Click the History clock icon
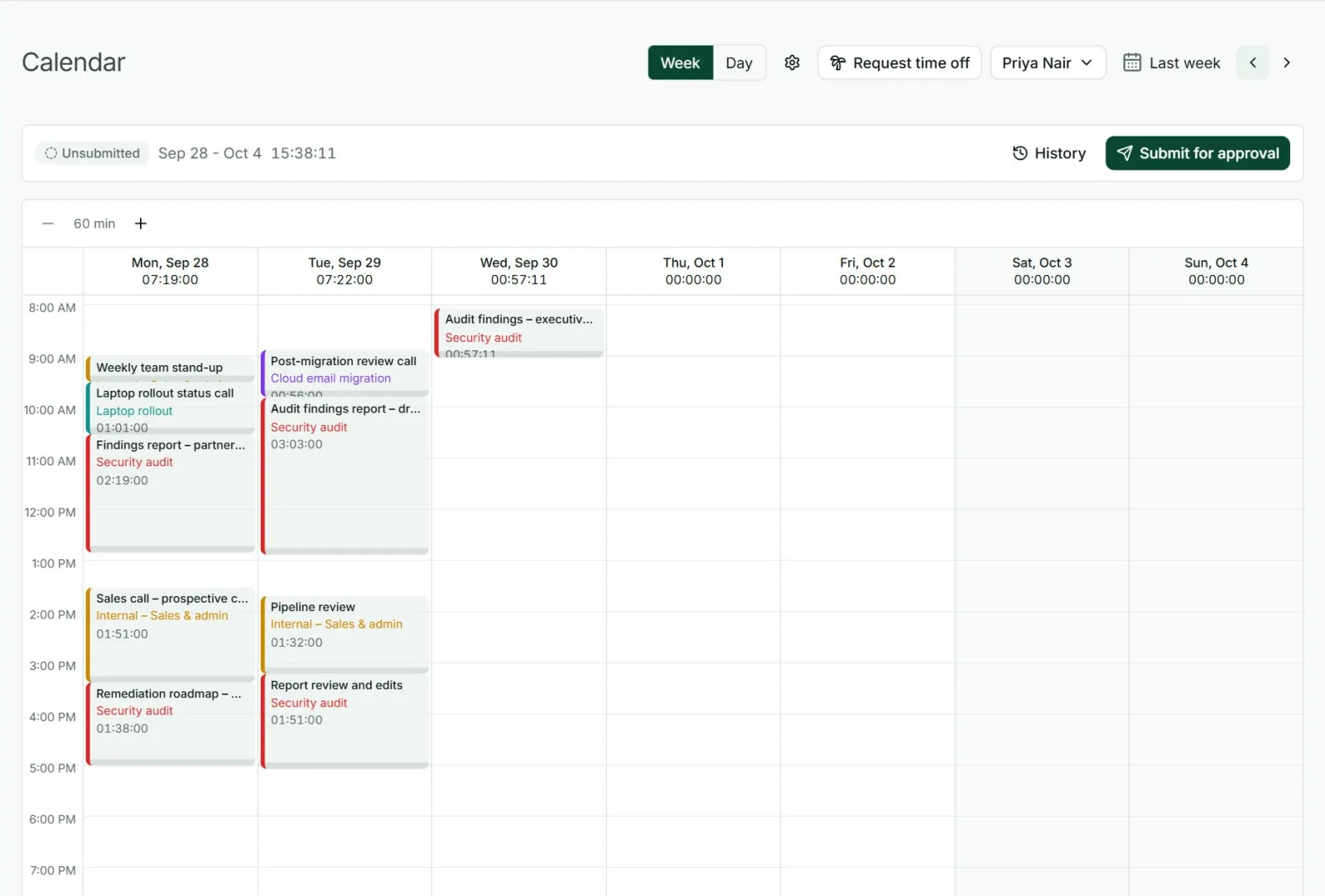 click(1020, 153)
